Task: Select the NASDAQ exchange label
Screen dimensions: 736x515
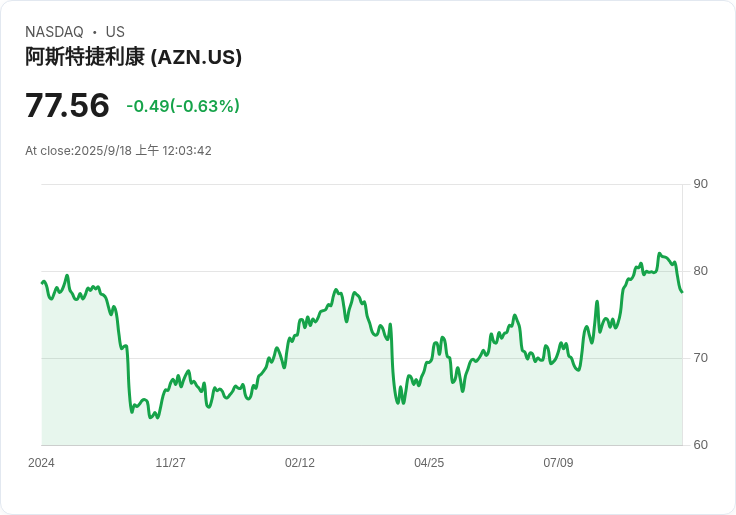Action: pos(54,32)
